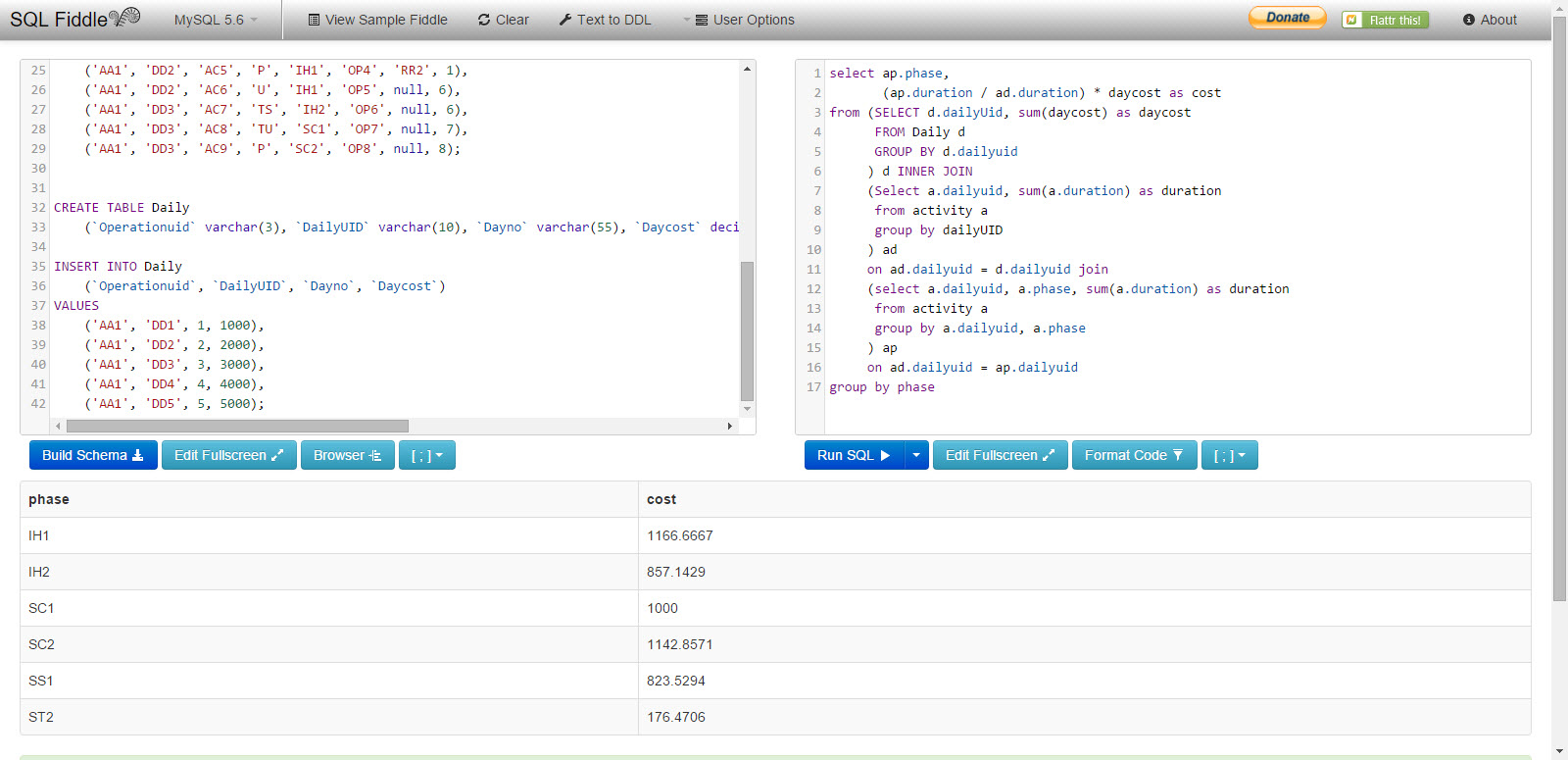Open the query panel's [ ; ] terminator dropdown

[x=1230, y=455]
